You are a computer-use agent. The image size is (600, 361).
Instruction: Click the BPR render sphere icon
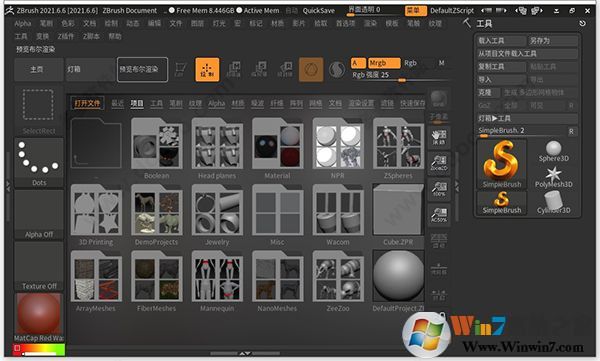[439, 99]
